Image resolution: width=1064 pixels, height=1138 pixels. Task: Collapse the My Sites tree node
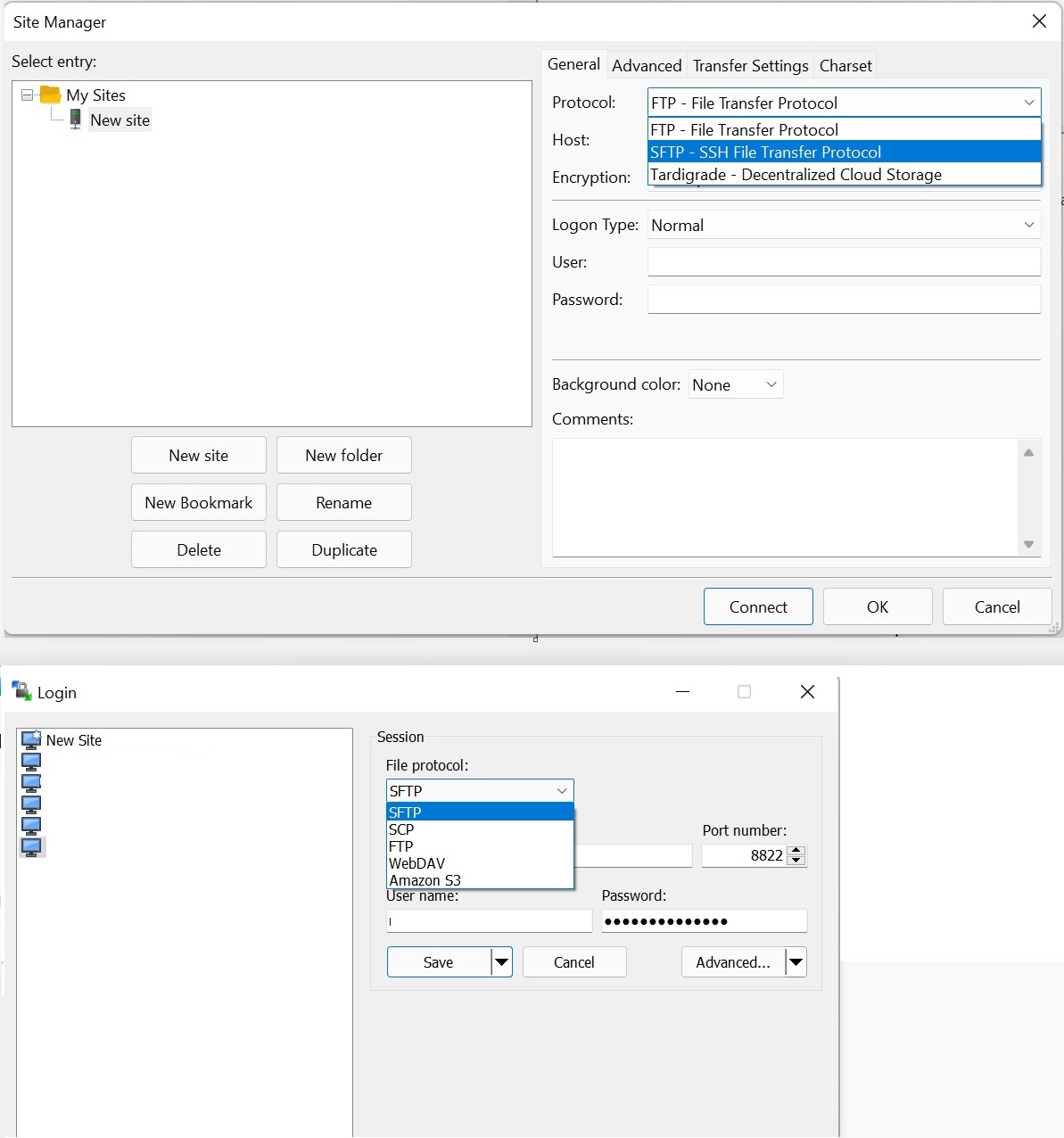[x=27, y=95]
